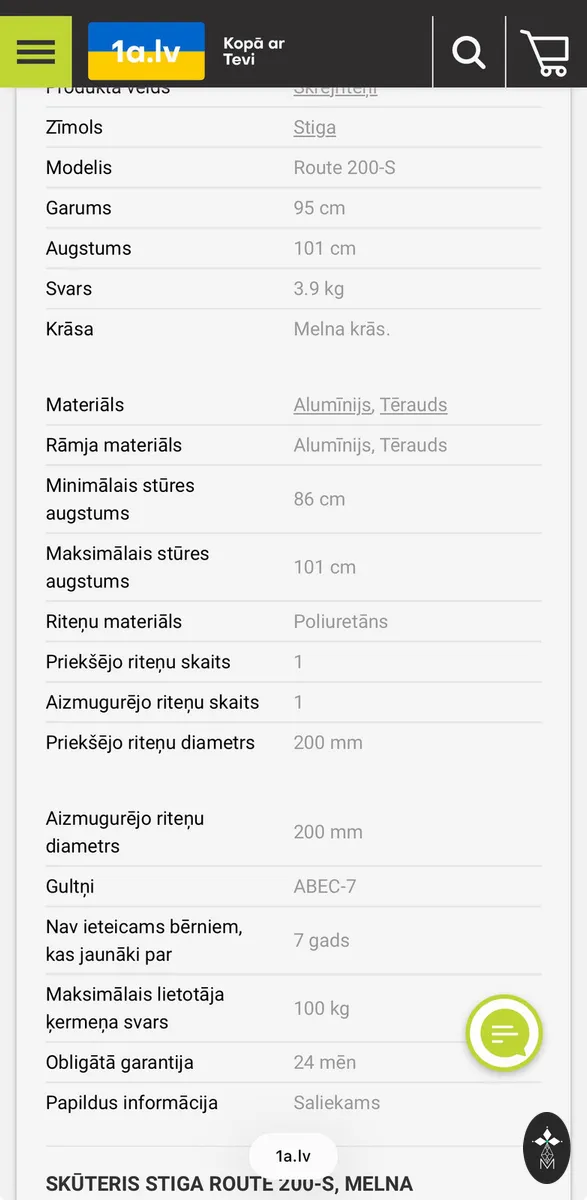Screen dimensions: 587x1200
Task: Open the green live chat bubble
Action: tap(504, 1033)
